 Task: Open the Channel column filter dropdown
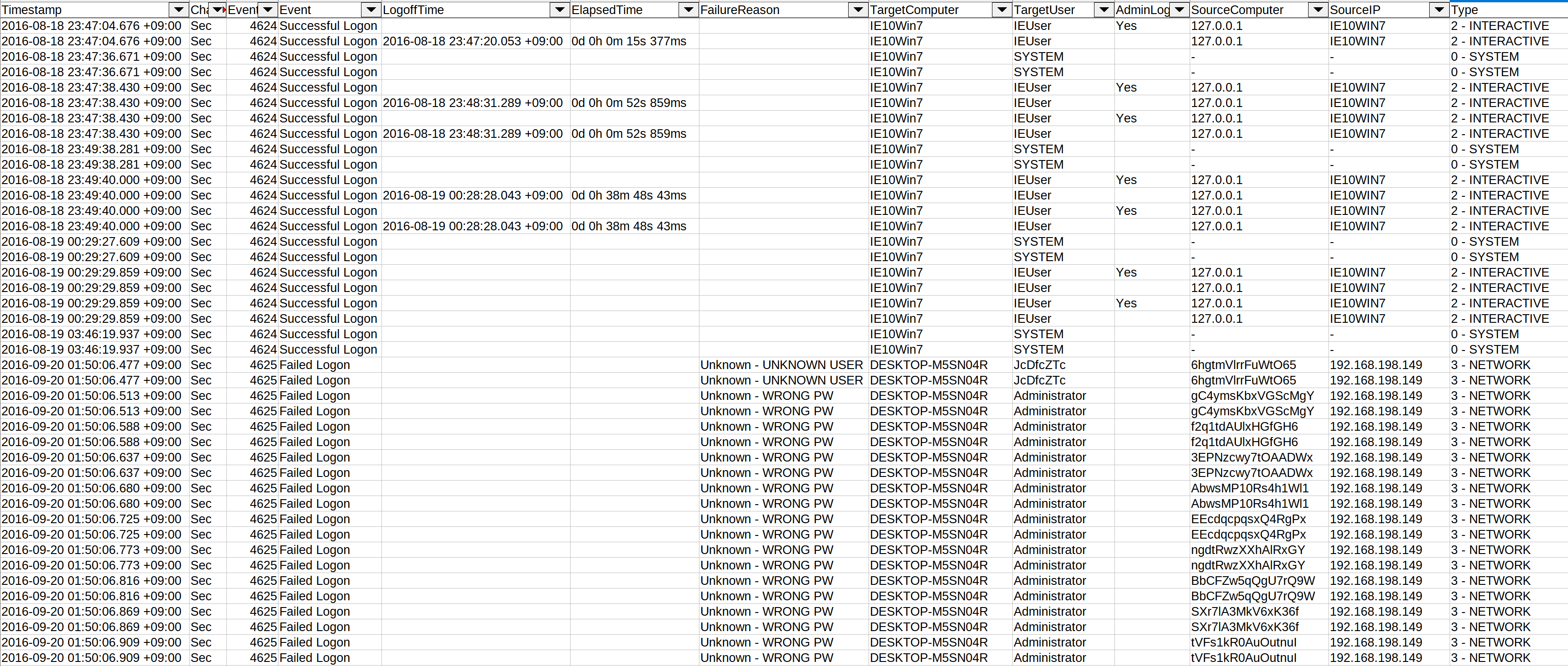(x=217, y=10)
